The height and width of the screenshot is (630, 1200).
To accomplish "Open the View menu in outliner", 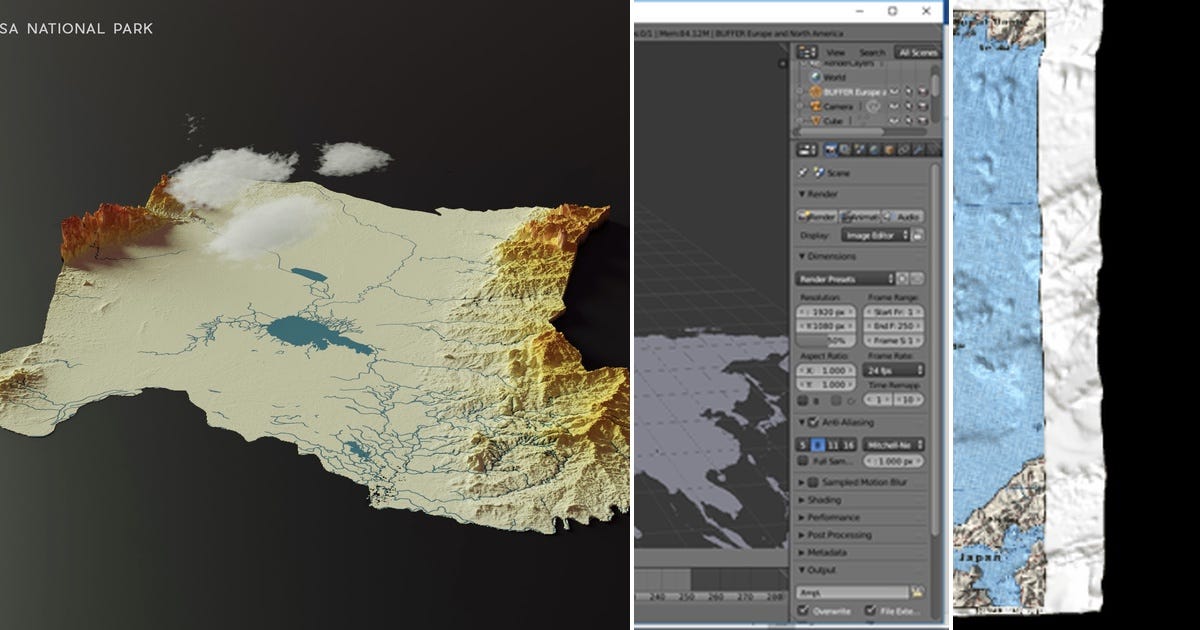I will coord(836,52).
